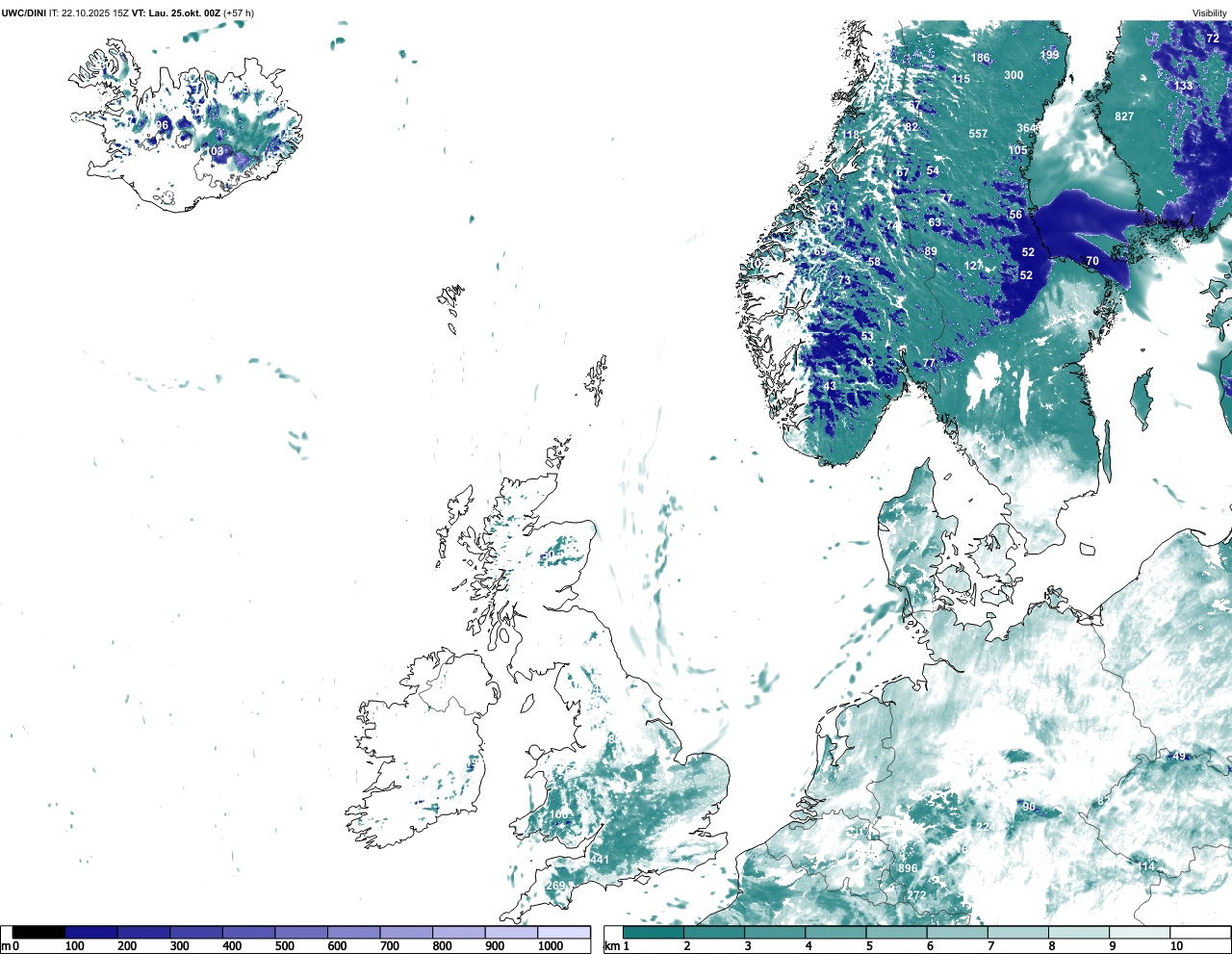Viewport: 1232px width, 954px height.
Task: Click visibility value '269' in southwest England
Action: tap(555, 886)
